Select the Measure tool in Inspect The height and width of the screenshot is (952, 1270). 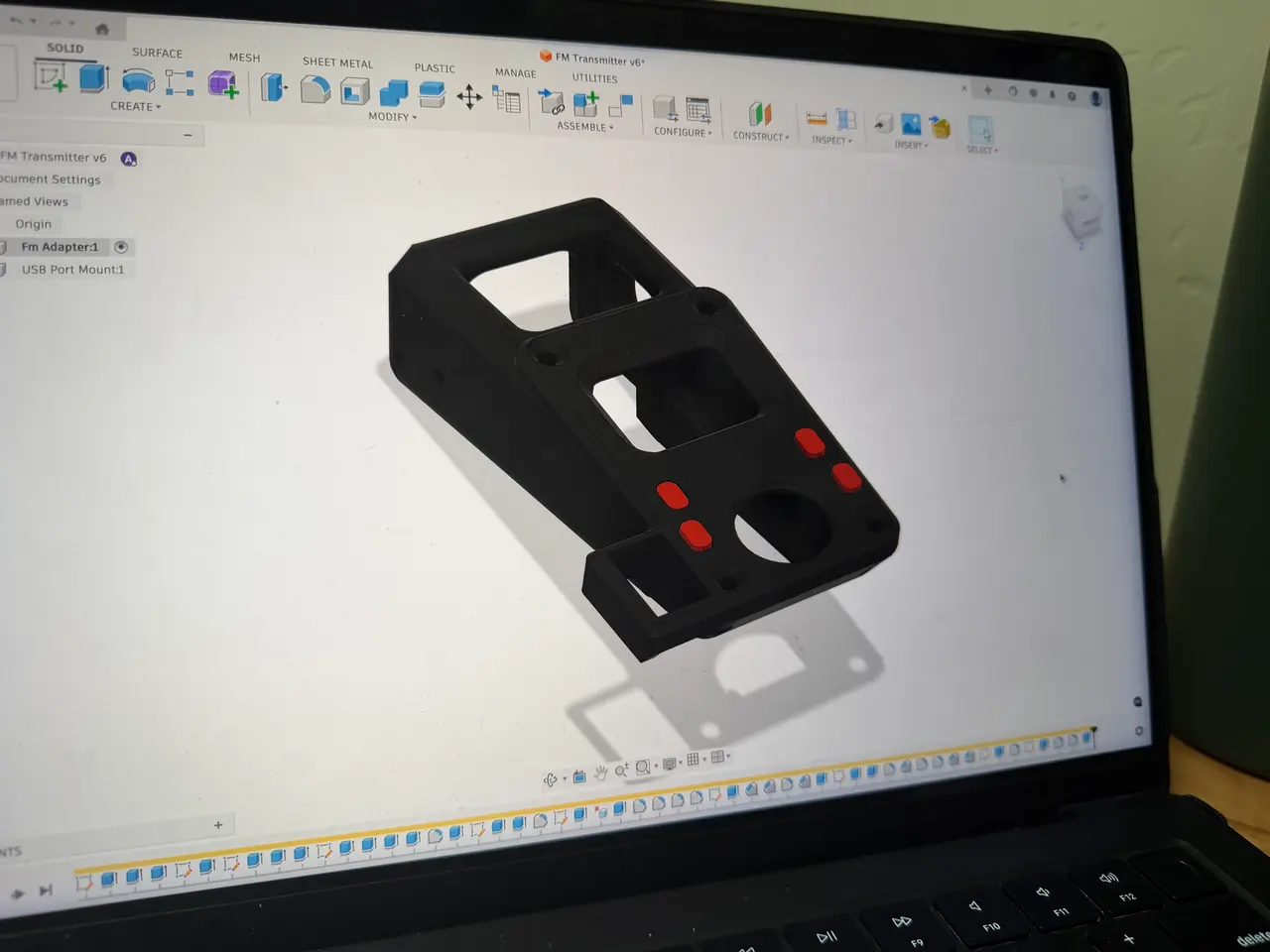point(817,120)
